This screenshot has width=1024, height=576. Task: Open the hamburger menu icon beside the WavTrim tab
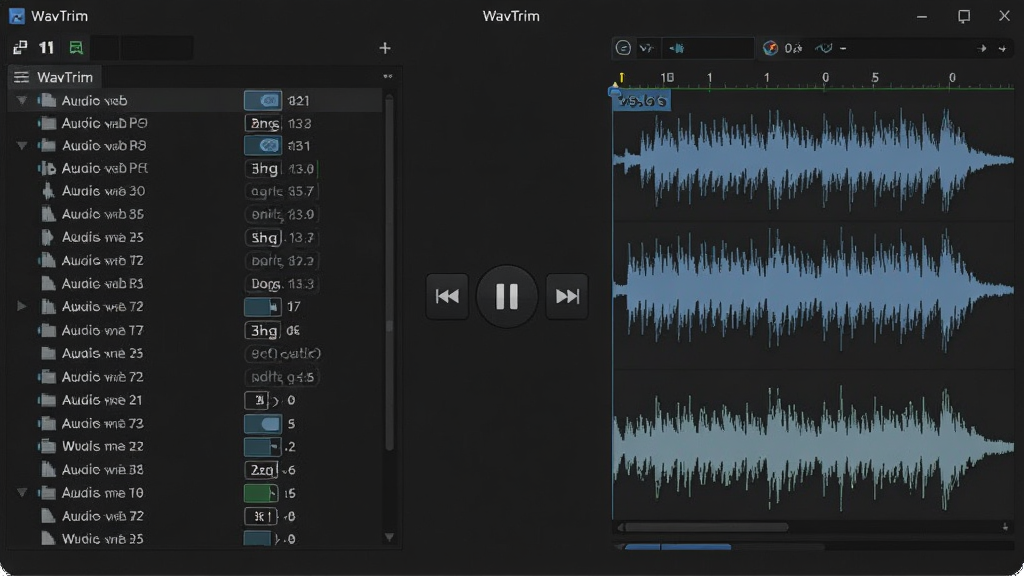(x=22, y=77)
